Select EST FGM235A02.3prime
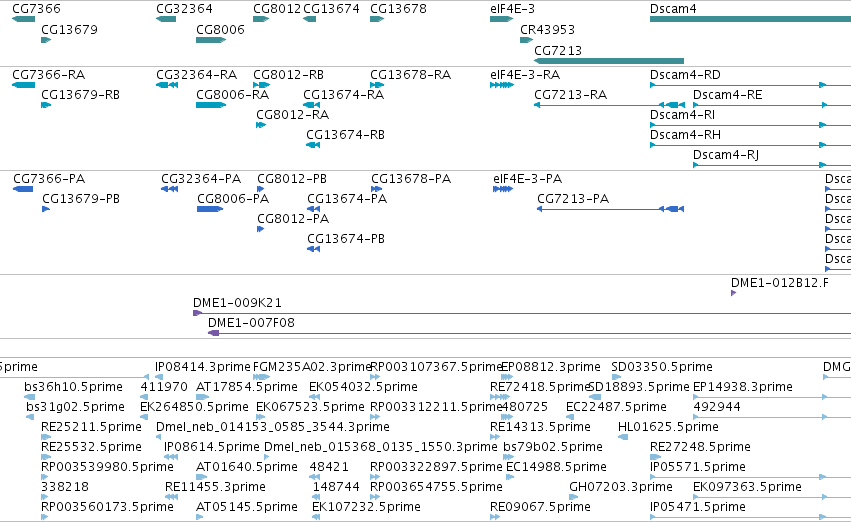Viewport: 851px width, 522px height. (312, 367)
